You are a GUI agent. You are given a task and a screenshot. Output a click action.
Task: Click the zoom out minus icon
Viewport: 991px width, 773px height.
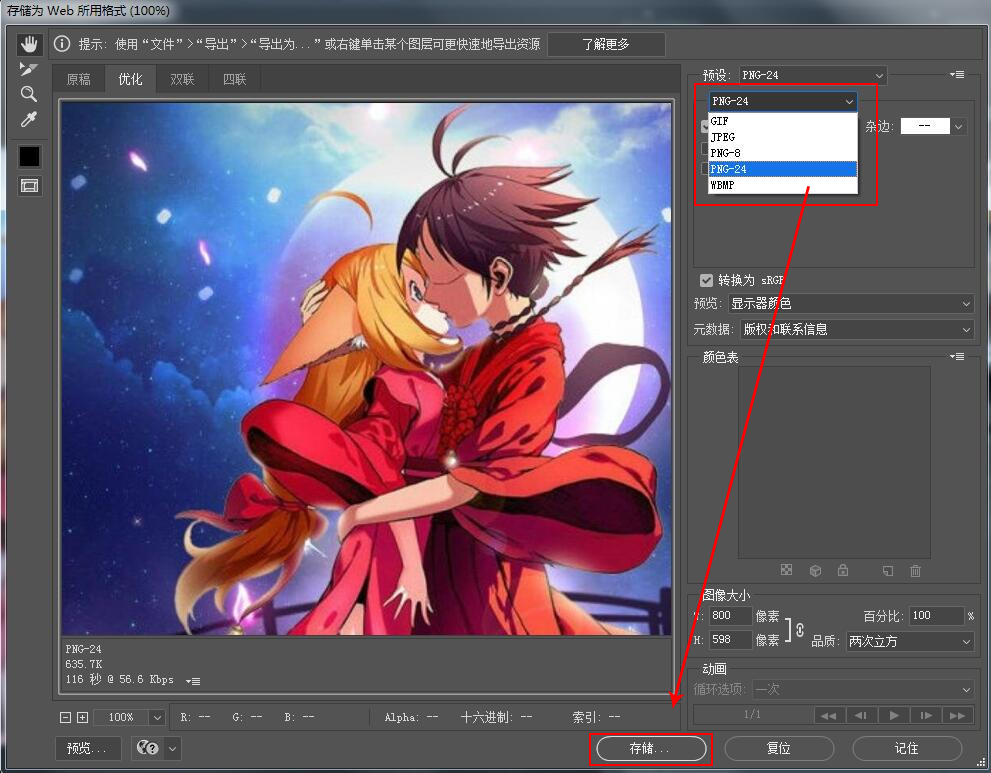coord(65,717)
